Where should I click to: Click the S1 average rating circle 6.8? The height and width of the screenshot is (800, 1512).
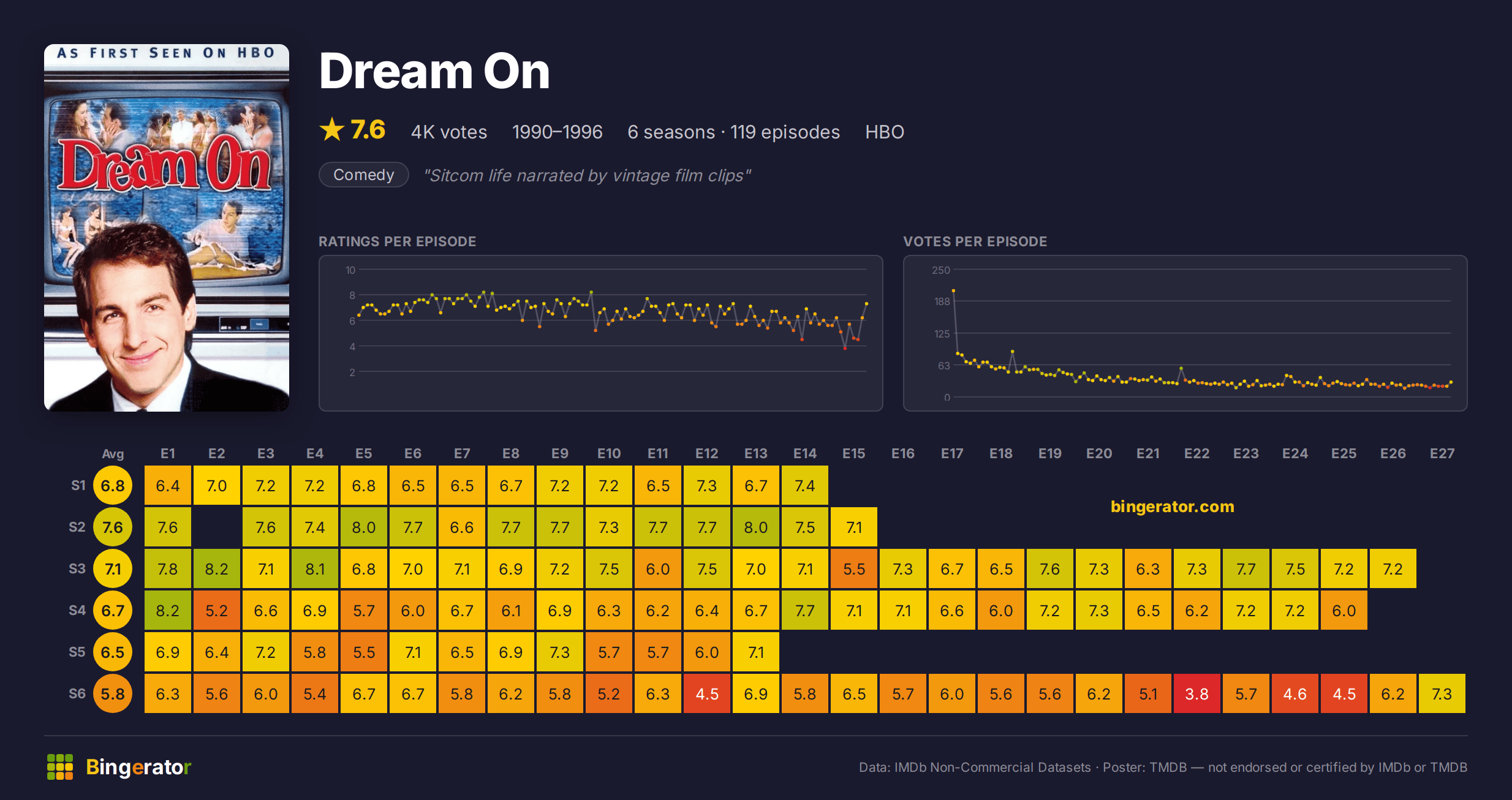113,486
